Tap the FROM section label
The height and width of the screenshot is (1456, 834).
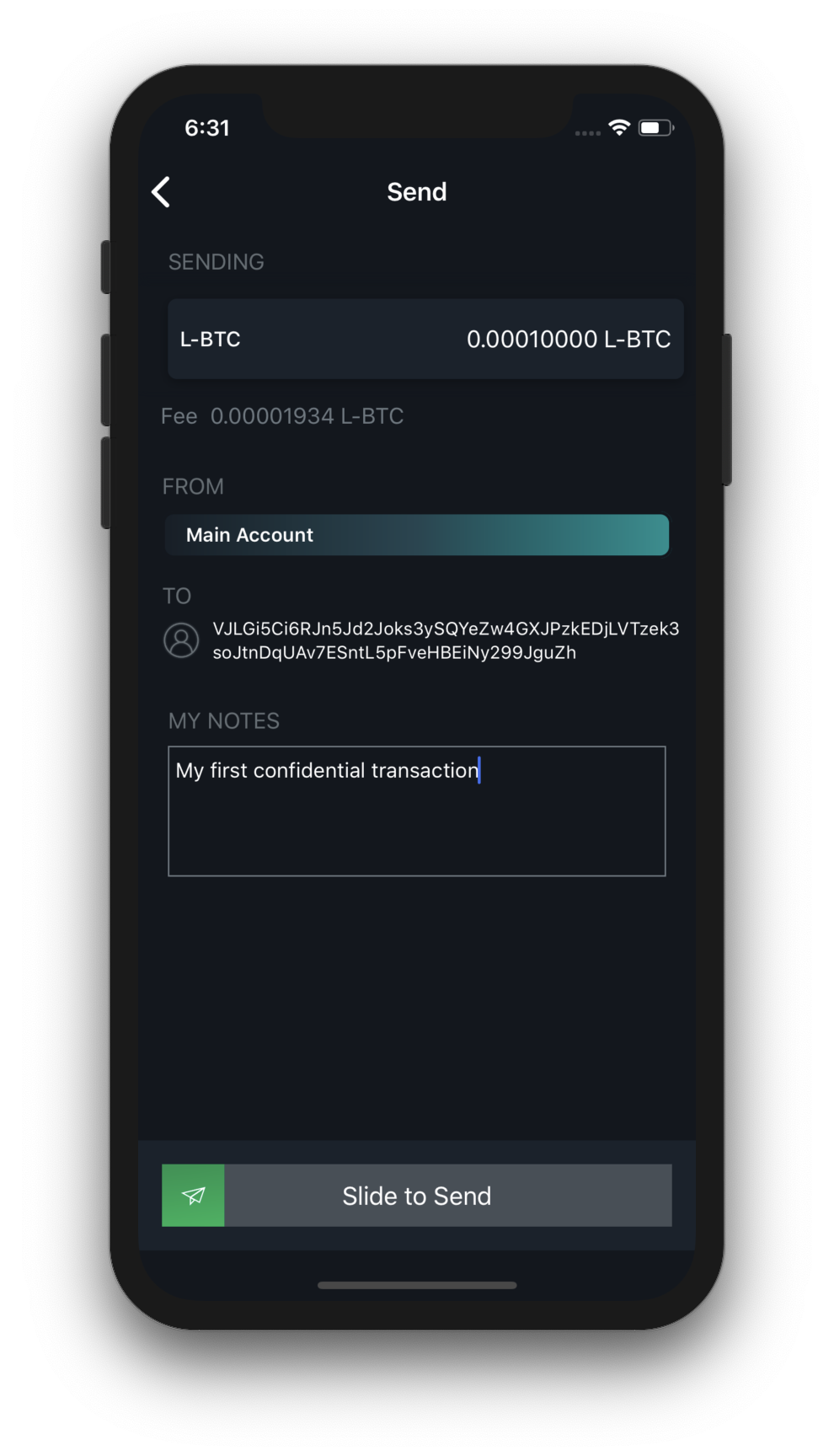tap(193, 487)
